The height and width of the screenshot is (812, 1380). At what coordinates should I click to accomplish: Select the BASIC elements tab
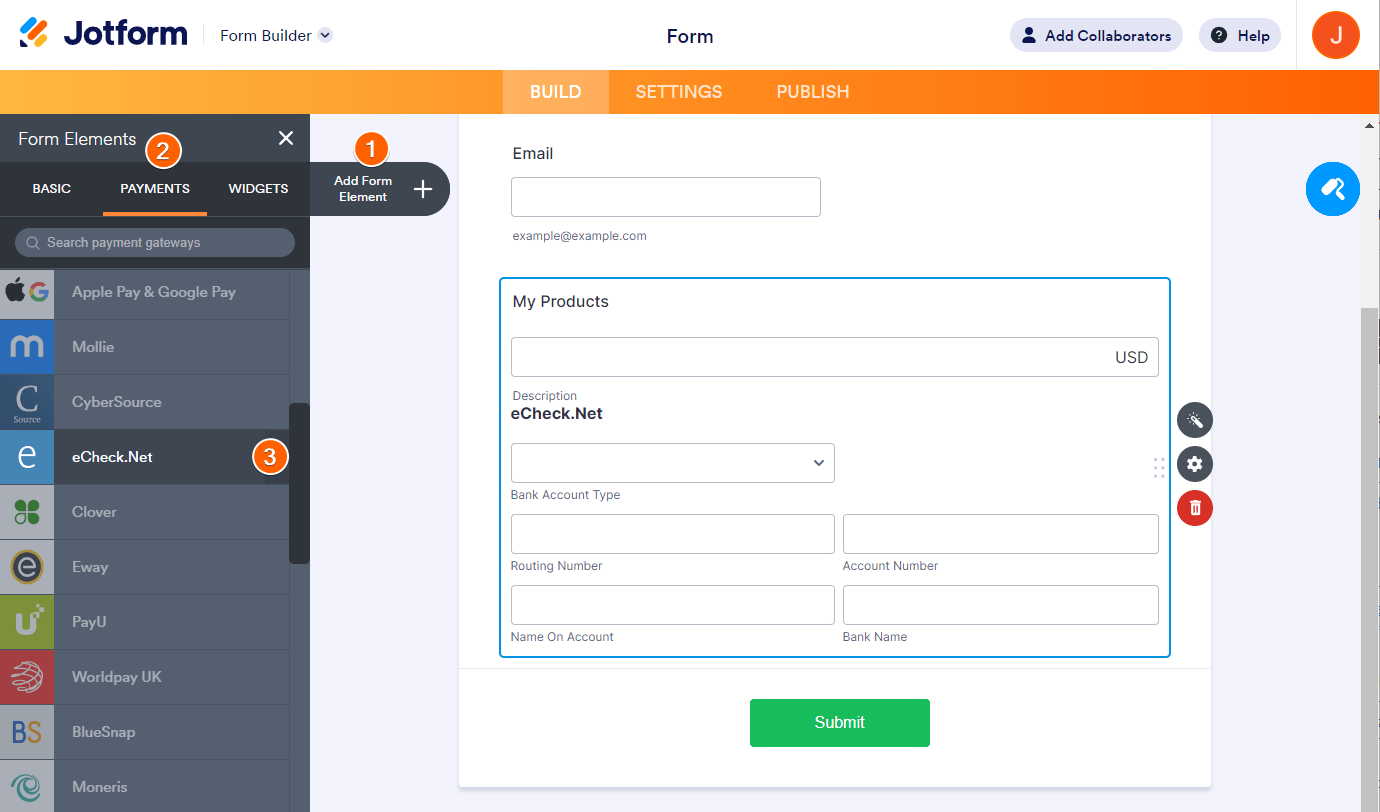[x=52, y=188]
